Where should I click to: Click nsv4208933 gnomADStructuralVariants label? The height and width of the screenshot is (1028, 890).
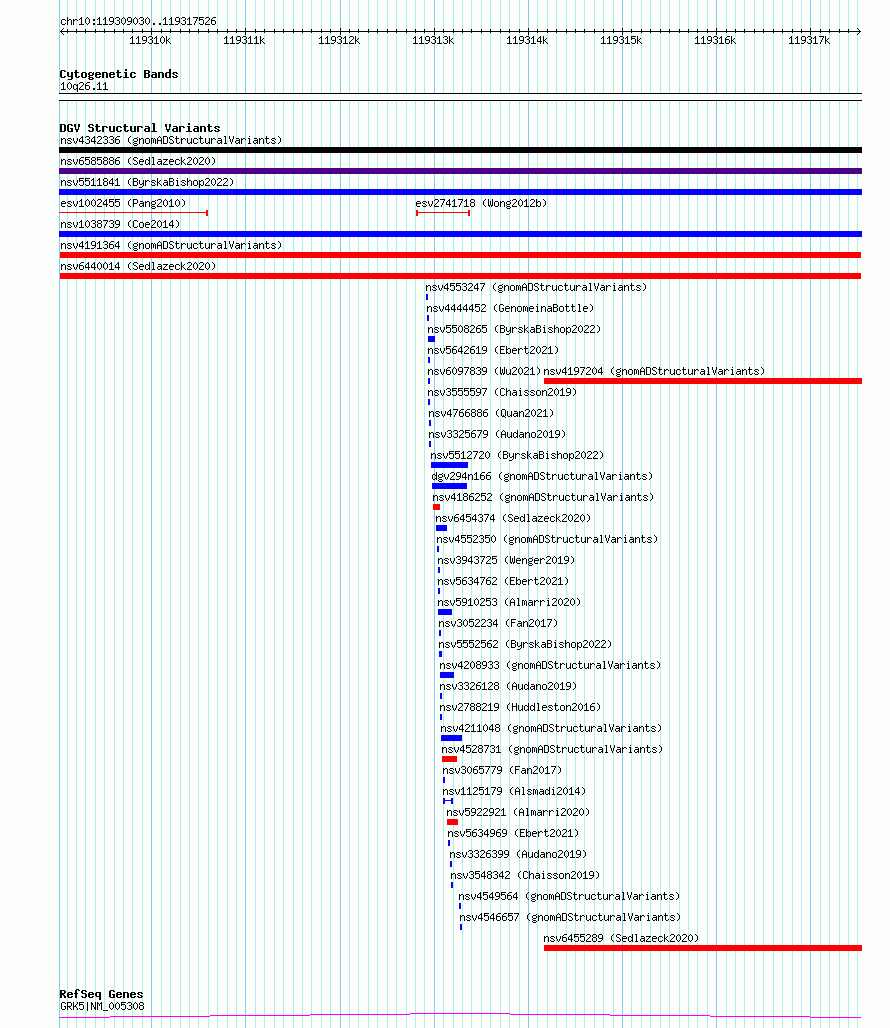[550, 665]
